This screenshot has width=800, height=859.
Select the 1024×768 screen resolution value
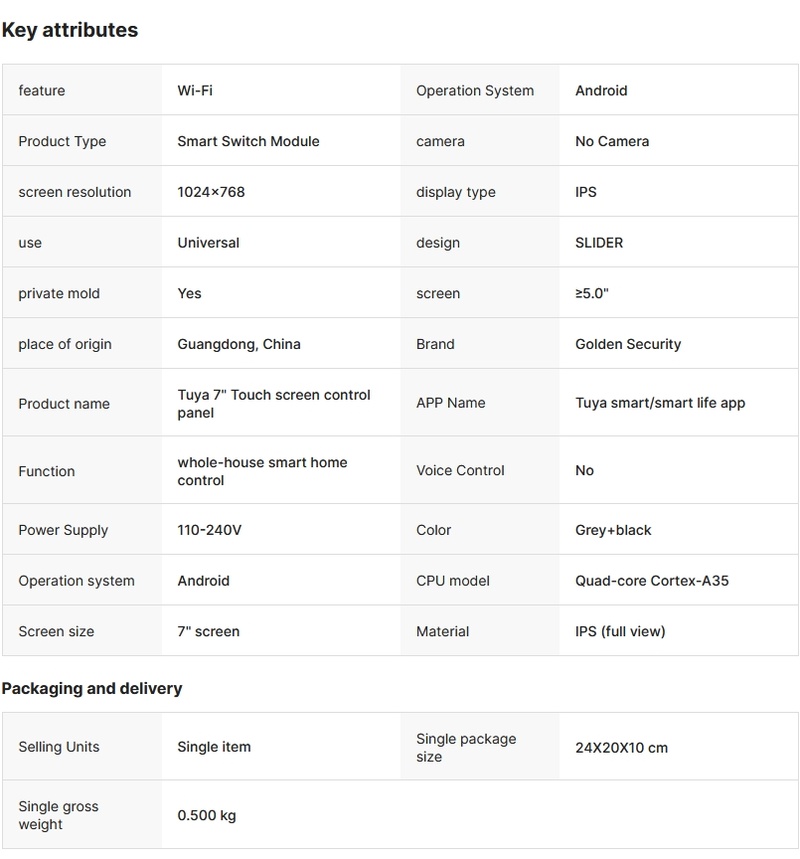(x=211, y=192)
